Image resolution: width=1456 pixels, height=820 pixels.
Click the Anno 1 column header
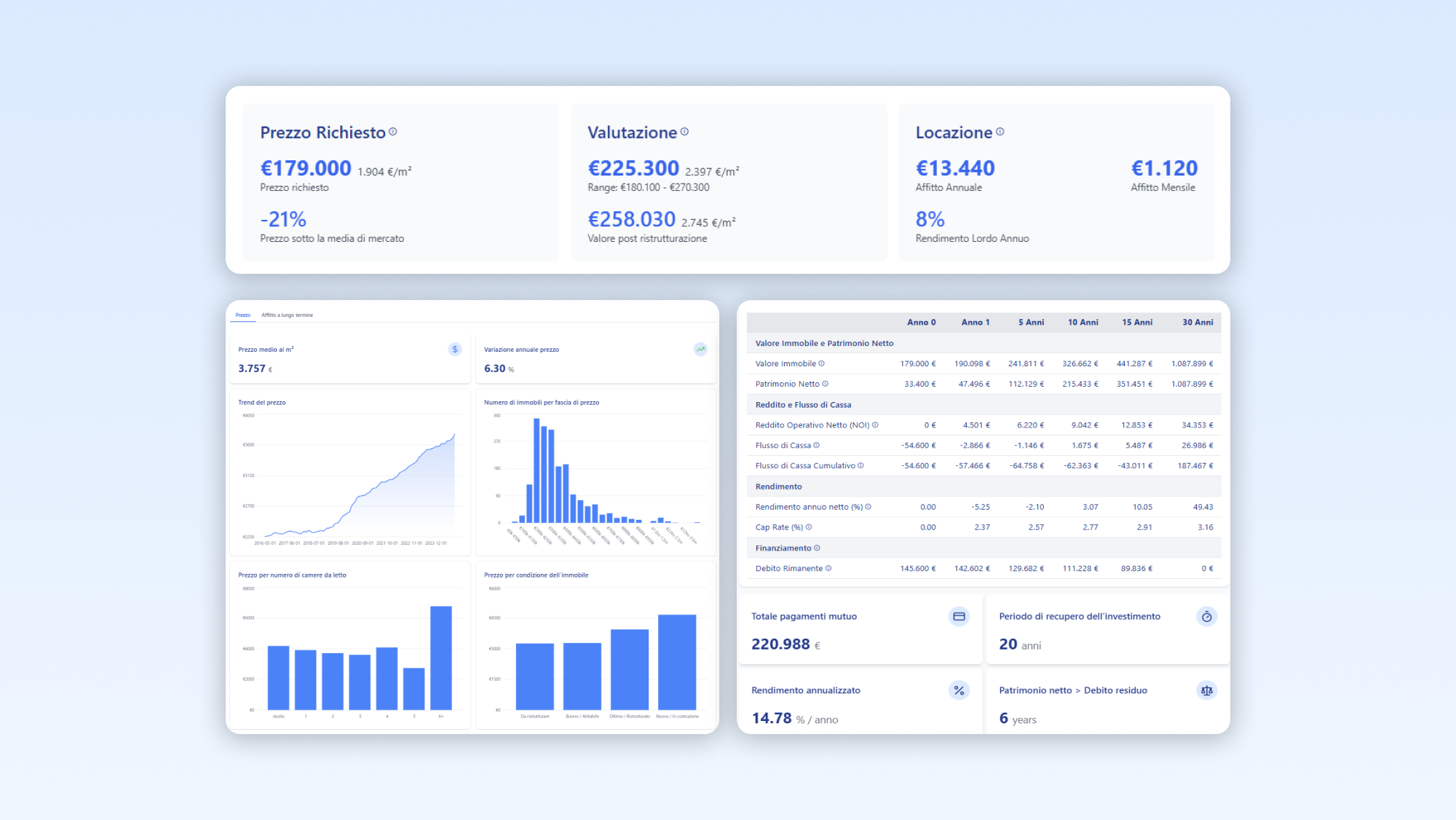pos(975,323)
